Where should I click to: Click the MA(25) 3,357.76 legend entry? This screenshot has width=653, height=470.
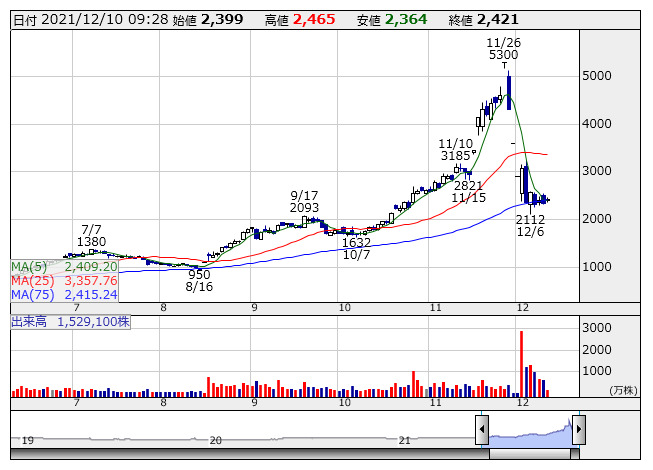tap(64, 281)
